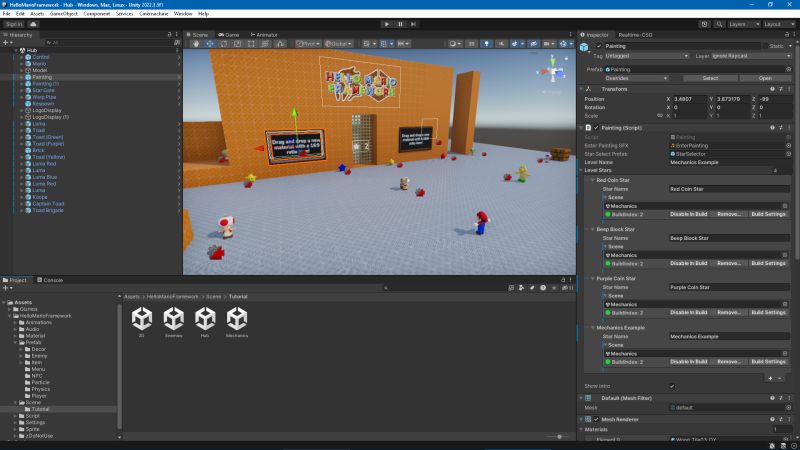Select the Rect tool

[251, 44]
